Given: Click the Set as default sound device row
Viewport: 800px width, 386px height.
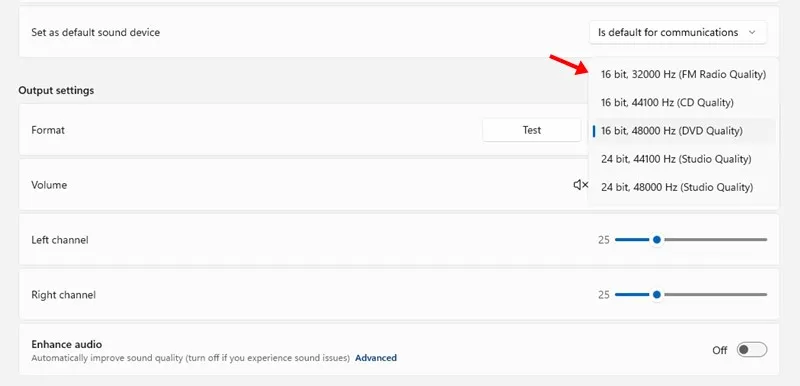Looking at the screenshot, I should coord(399,32).
